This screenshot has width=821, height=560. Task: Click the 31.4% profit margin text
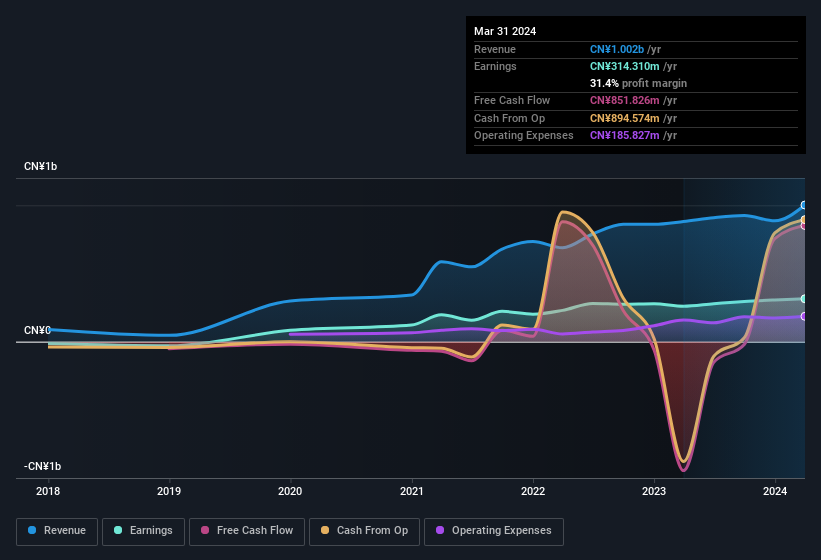pyautogui.click(x=638, y=83)
